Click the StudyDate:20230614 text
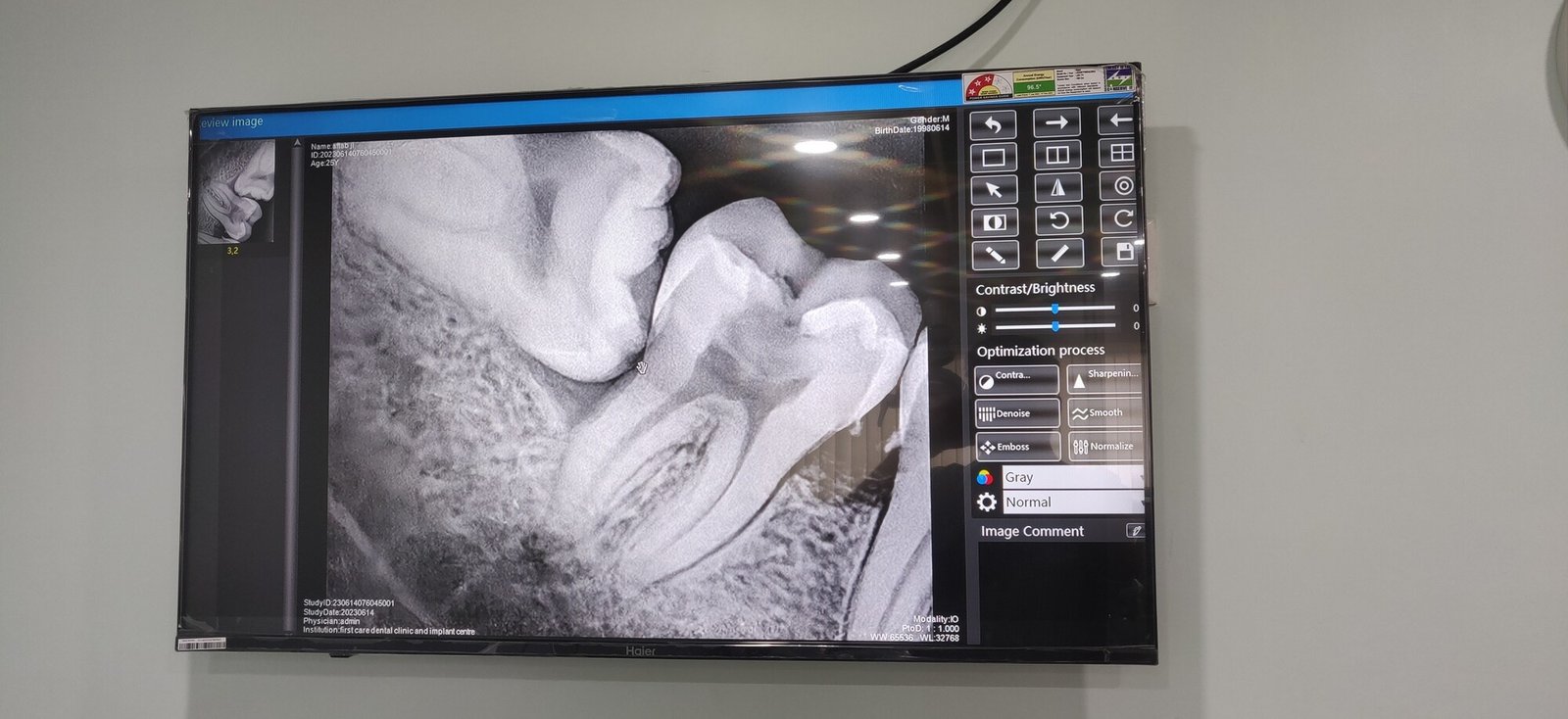 (x=339, y=612)
